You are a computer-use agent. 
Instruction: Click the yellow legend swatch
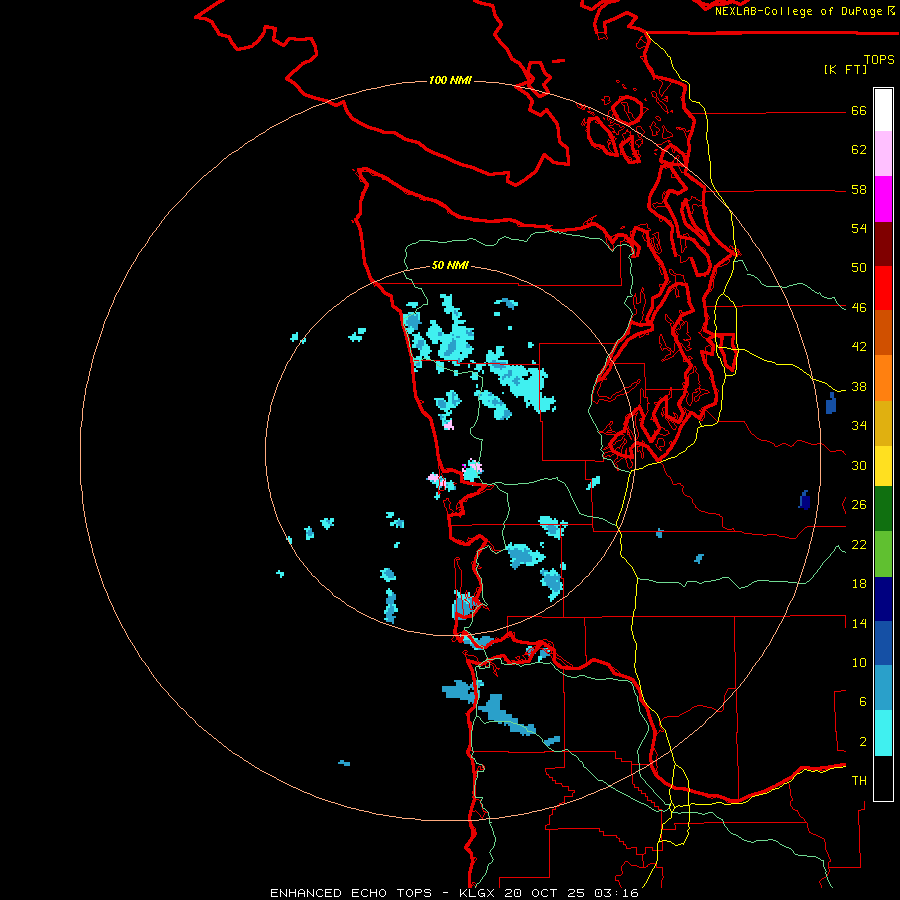tap(883, 465)
